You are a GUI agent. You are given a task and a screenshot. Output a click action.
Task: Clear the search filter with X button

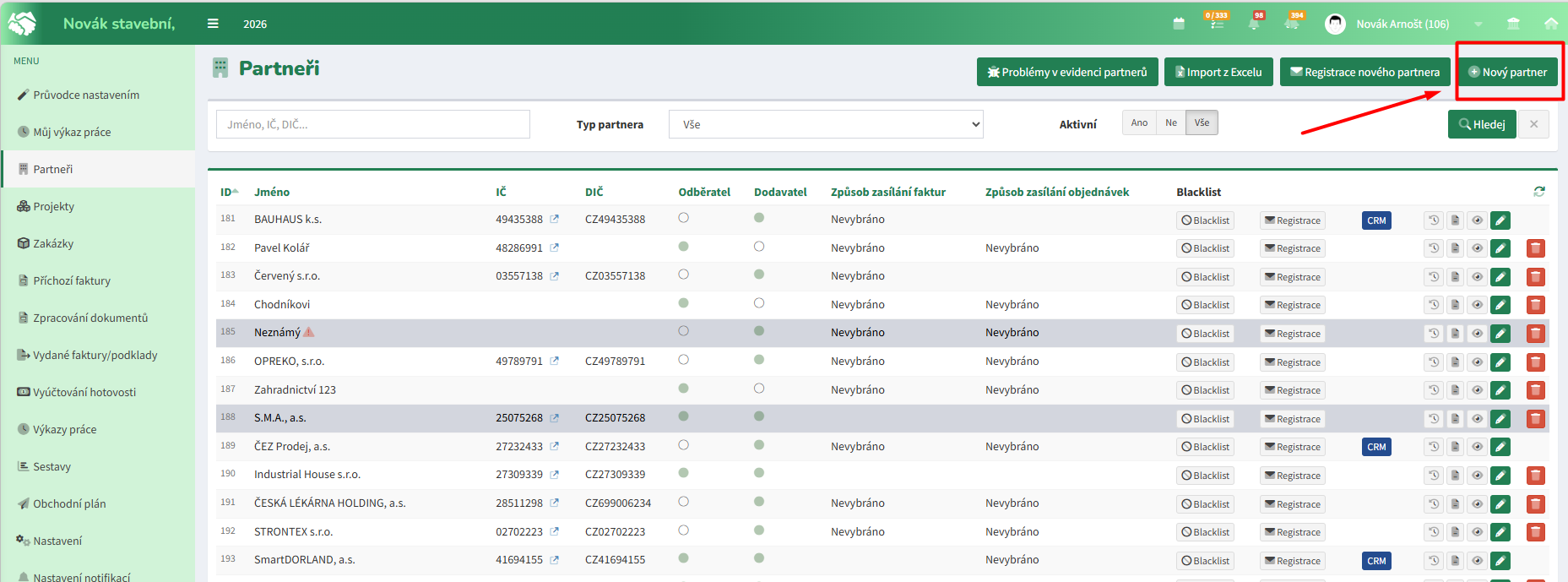click(x=1533, y=124)
